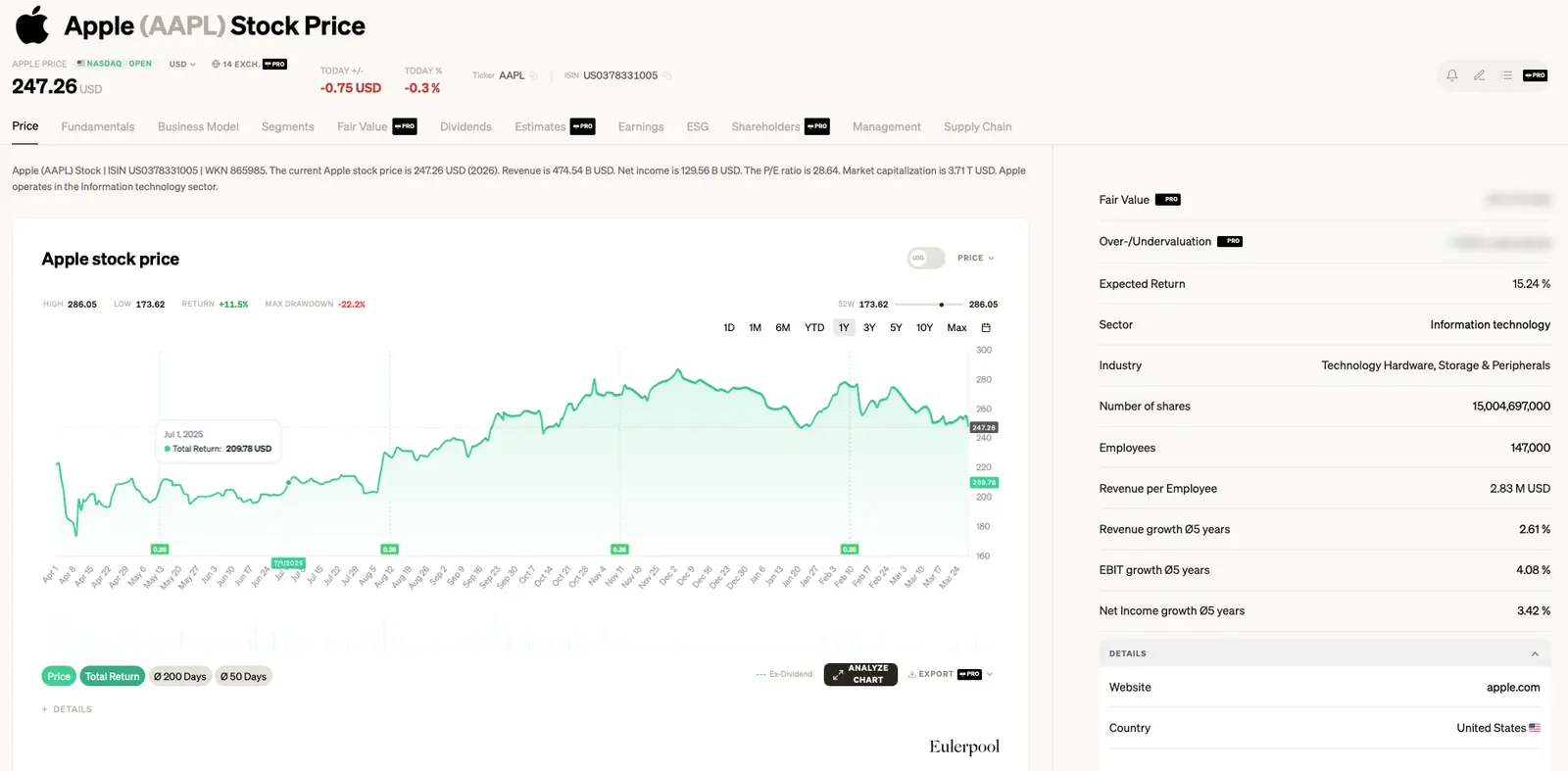The image size is (1568, 771).
Task: Click the pencil edit icon
Action: pyautogui.click(x=1479, y=75)
